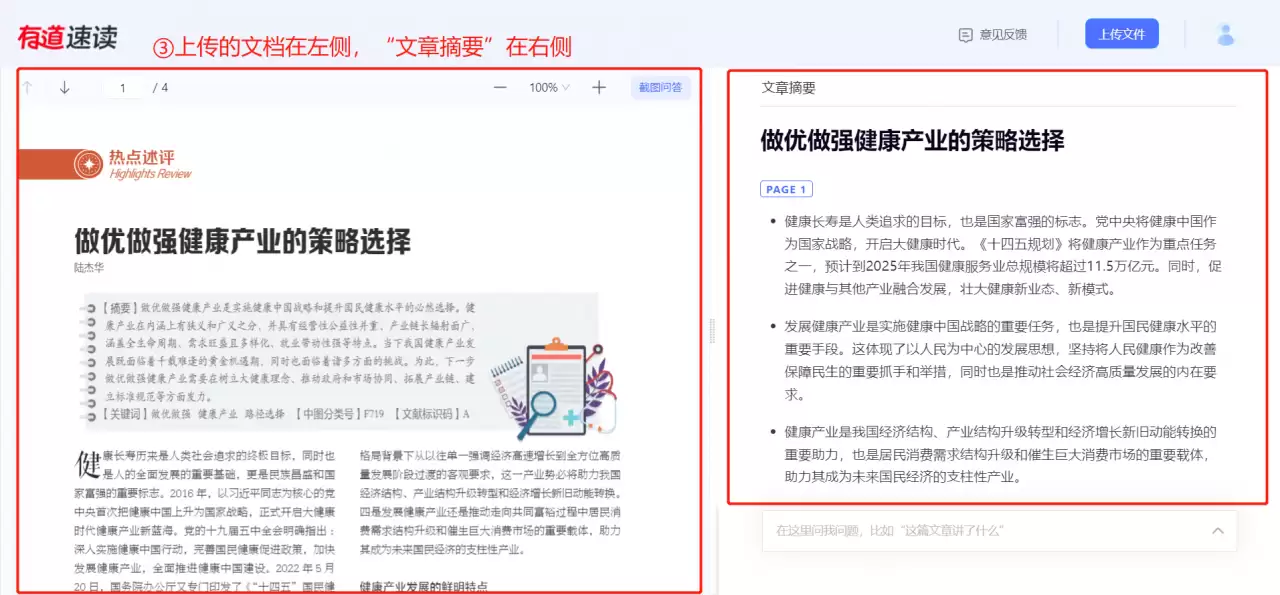The image size is (1280, 595).
Task: Click the panel divider drag handle
Action: 713,330
